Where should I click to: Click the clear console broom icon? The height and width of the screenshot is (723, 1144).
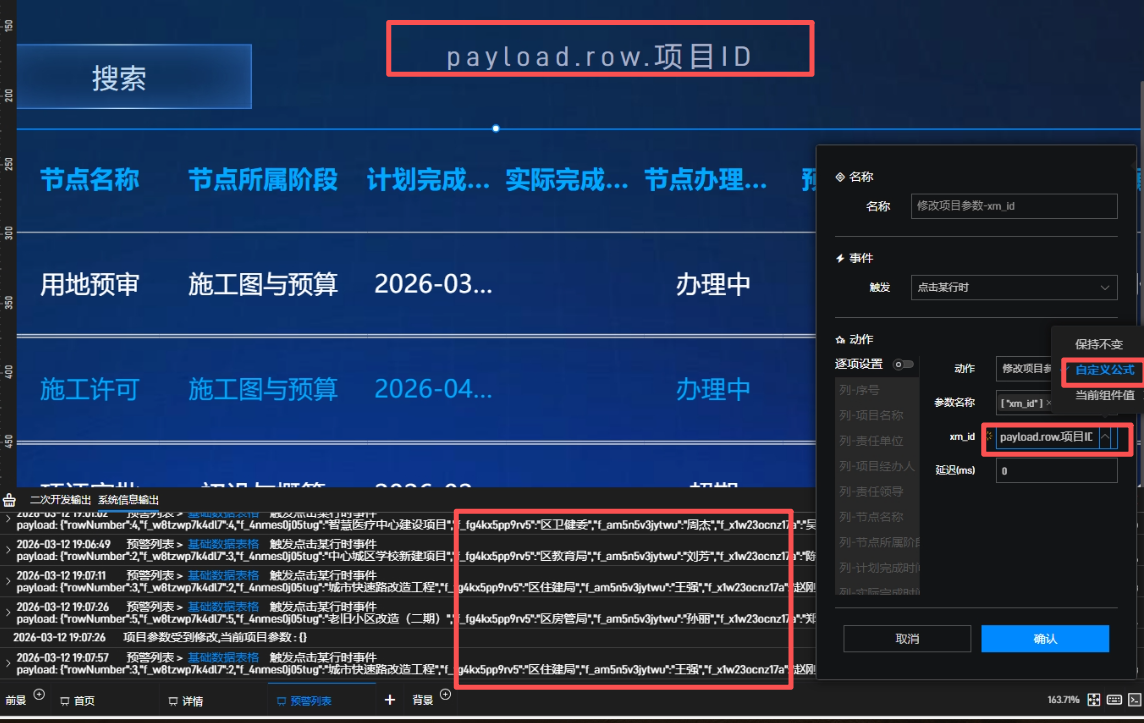tap(10, 500)
